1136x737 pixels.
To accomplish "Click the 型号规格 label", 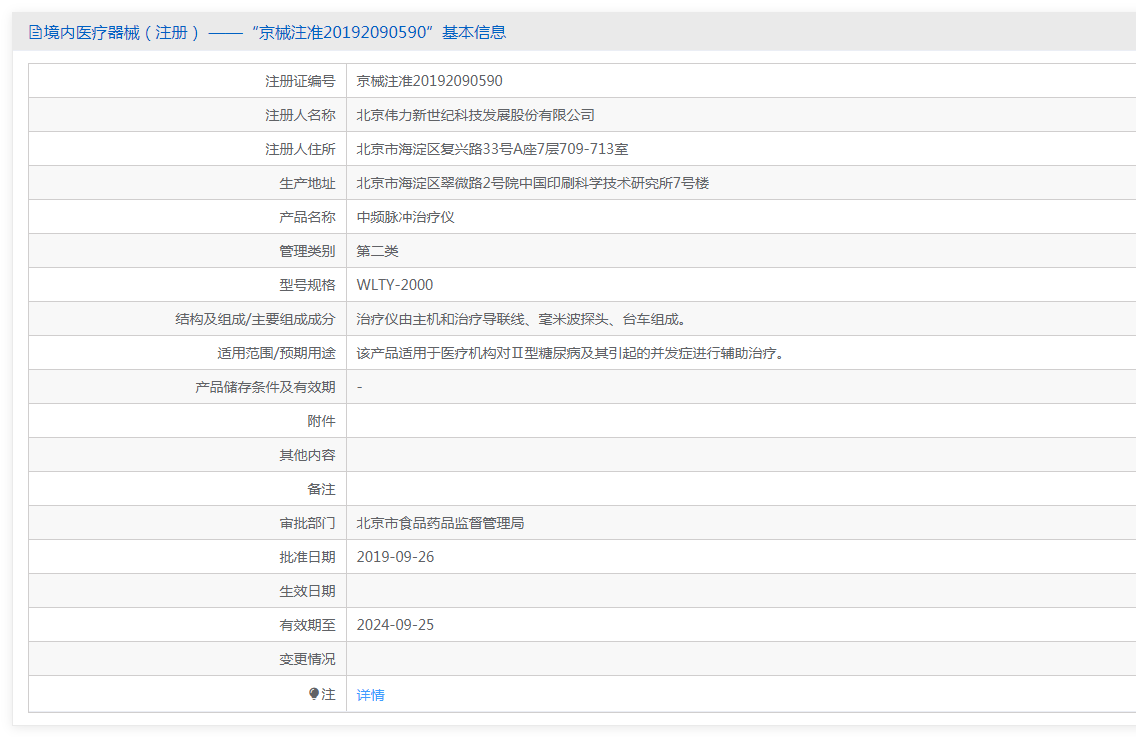I will pos(307,286).
